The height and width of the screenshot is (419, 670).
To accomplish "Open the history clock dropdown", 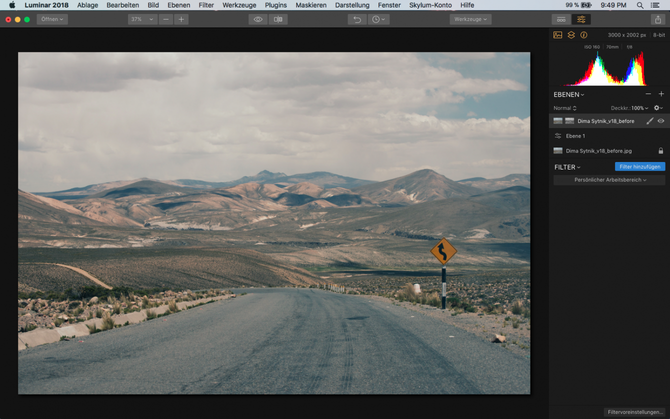I will click(x=378, y=19).
